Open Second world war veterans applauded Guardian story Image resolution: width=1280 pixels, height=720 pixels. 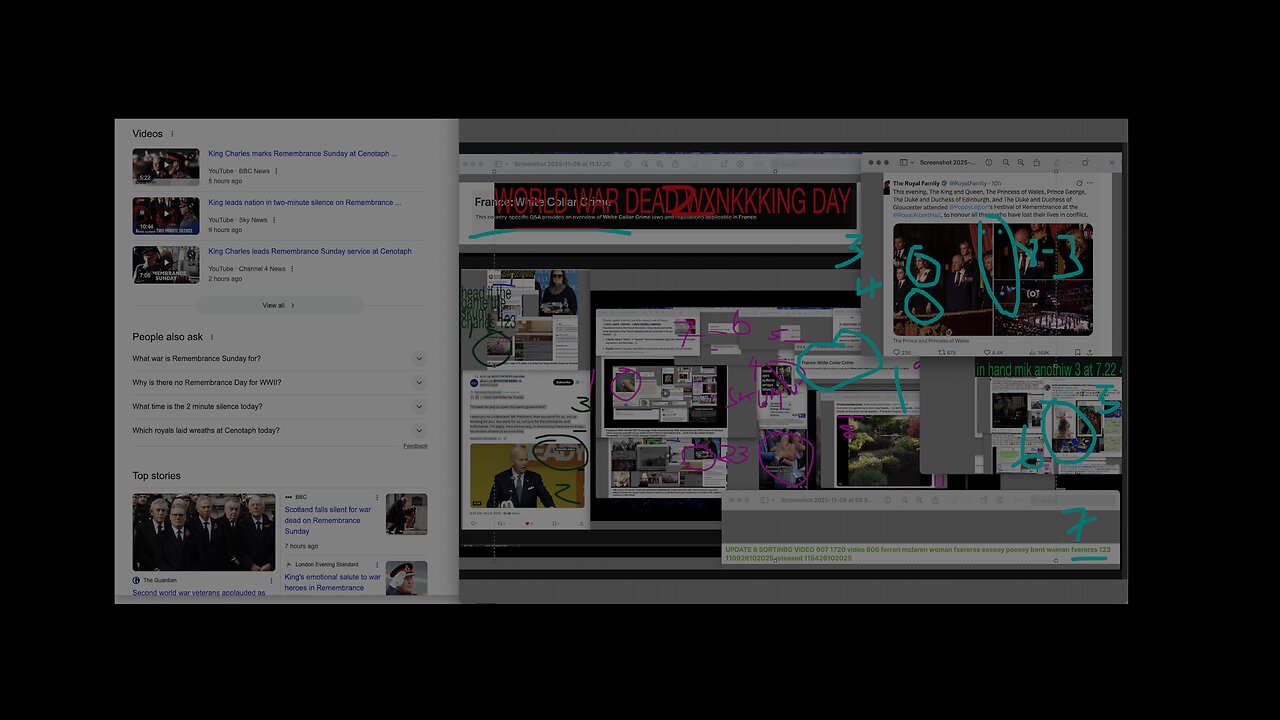pyautogui.click(x=199, y=593)
